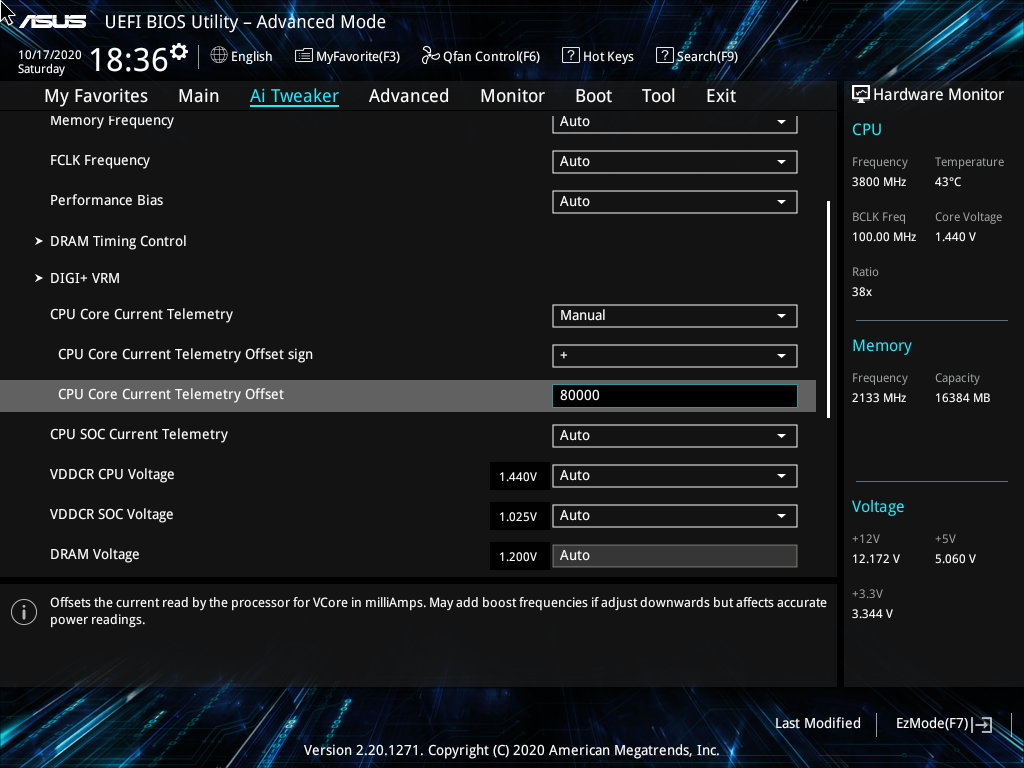This screenshot has height=768, width=1024.
Task: Open the Exit tab
Action: point(721,96)
